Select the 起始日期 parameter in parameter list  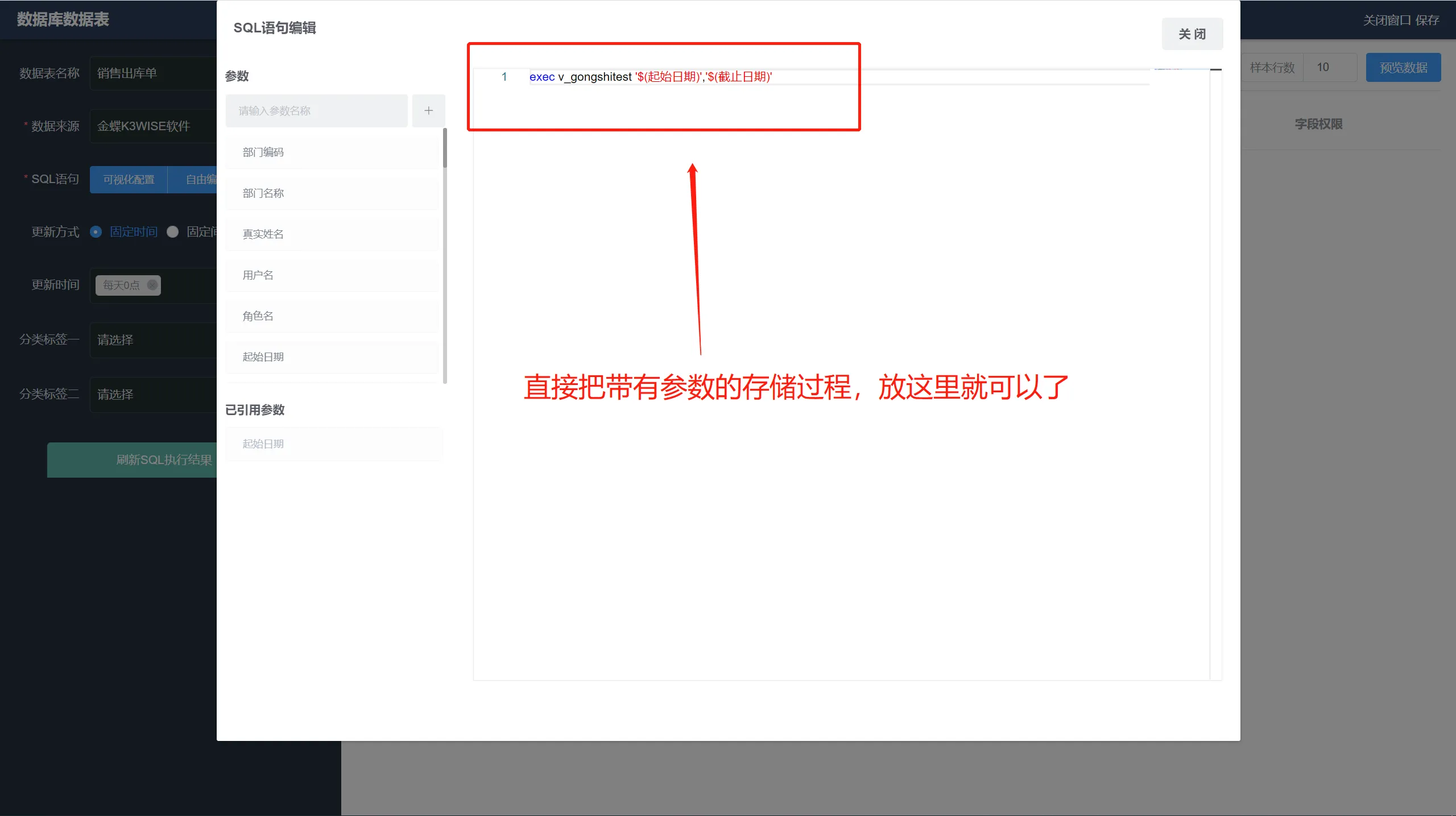pos(332,357)
